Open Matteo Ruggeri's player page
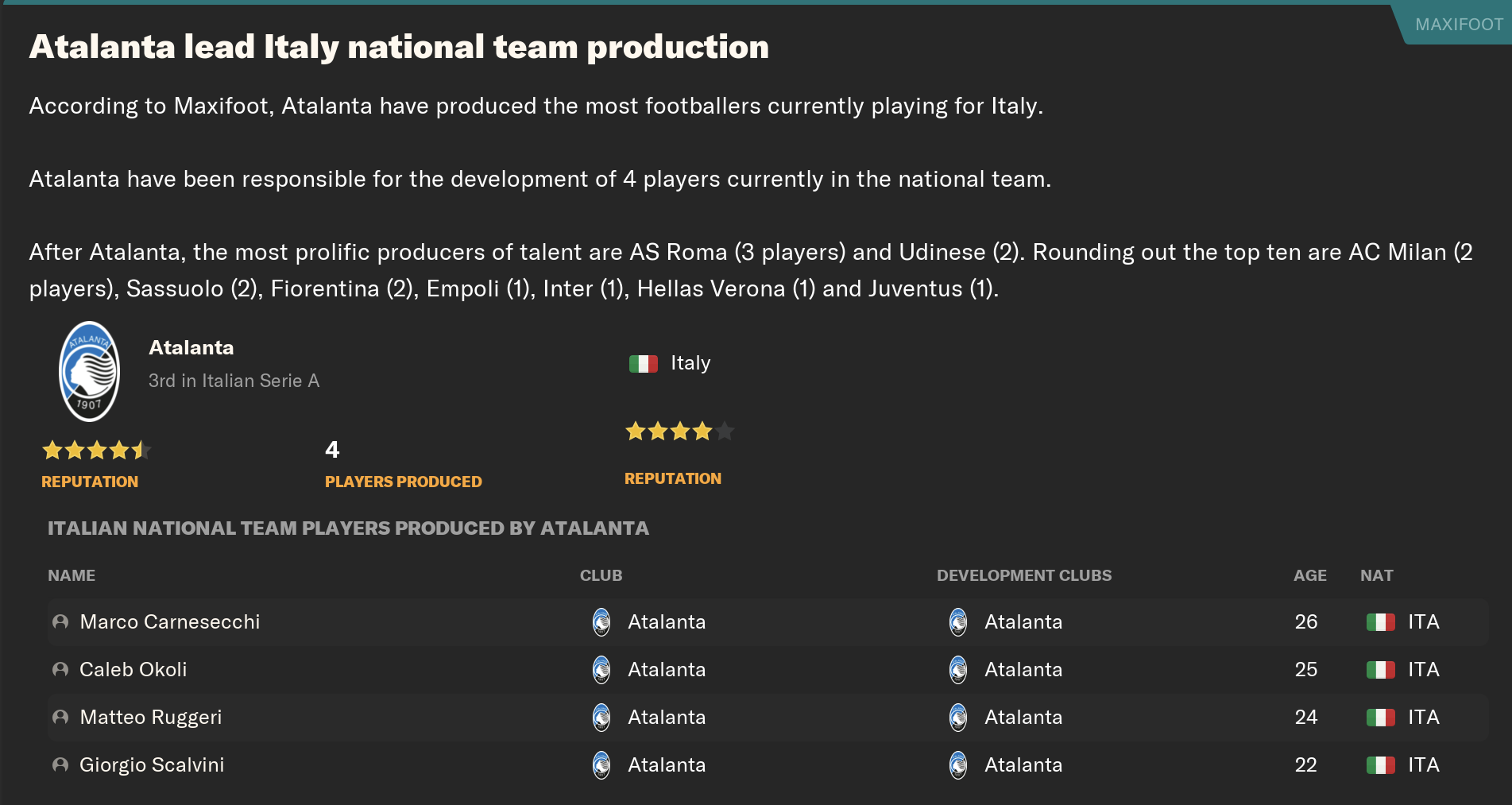This screenshot has height=805, width=1512. (151, 718)
